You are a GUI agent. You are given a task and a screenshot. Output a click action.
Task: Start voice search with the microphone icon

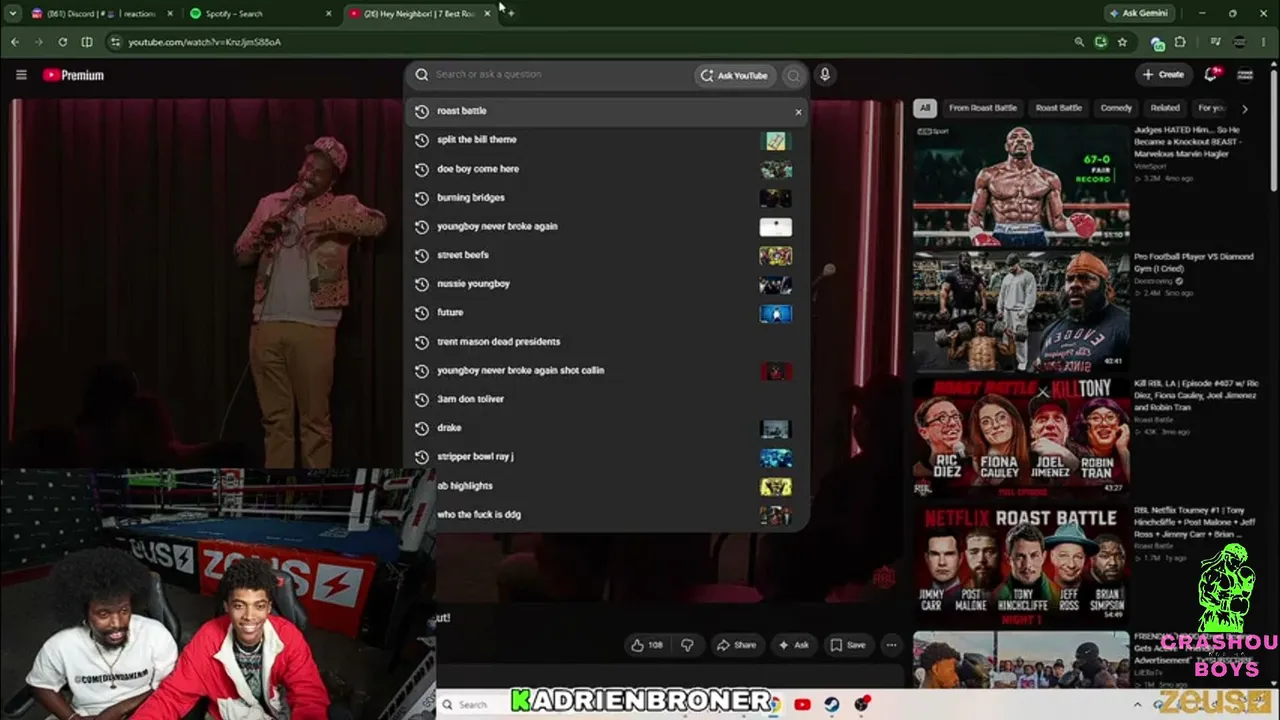[825, 75]
